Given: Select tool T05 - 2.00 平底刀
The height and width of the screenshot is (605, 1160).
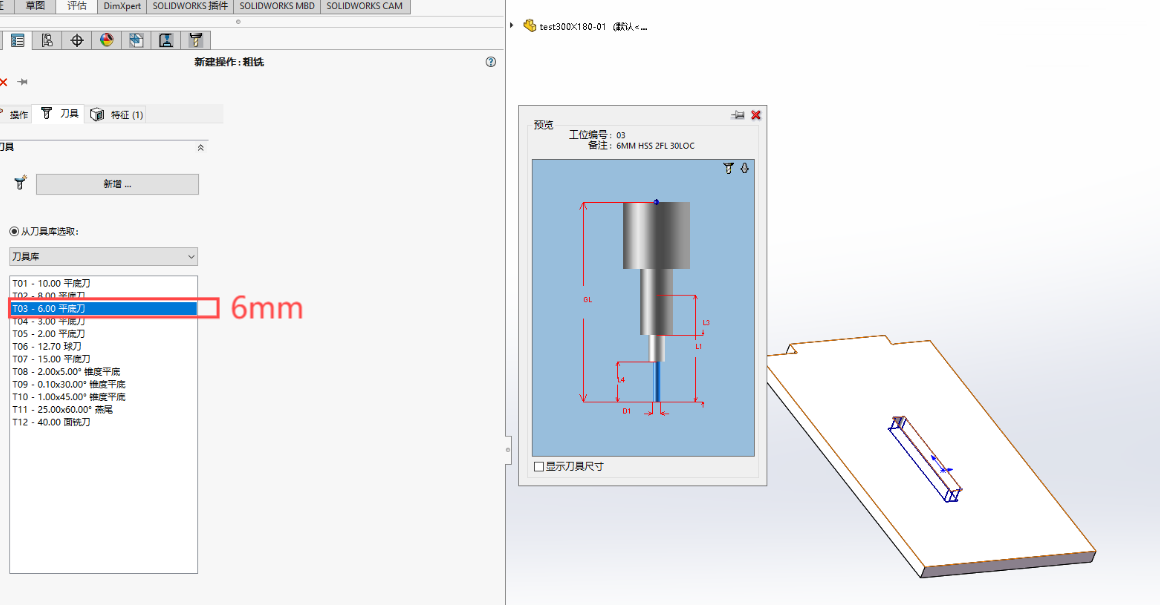Looking at the screenshot, I should [x=103, y=334].
